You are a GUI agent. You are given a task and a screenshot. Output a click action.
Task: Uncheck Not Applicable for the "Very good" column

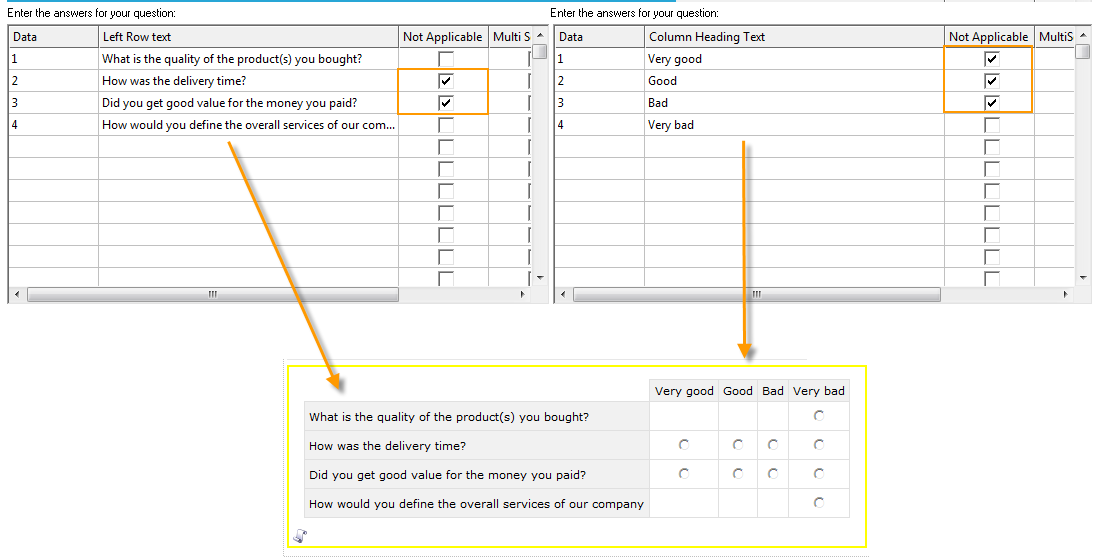[991, 59]
